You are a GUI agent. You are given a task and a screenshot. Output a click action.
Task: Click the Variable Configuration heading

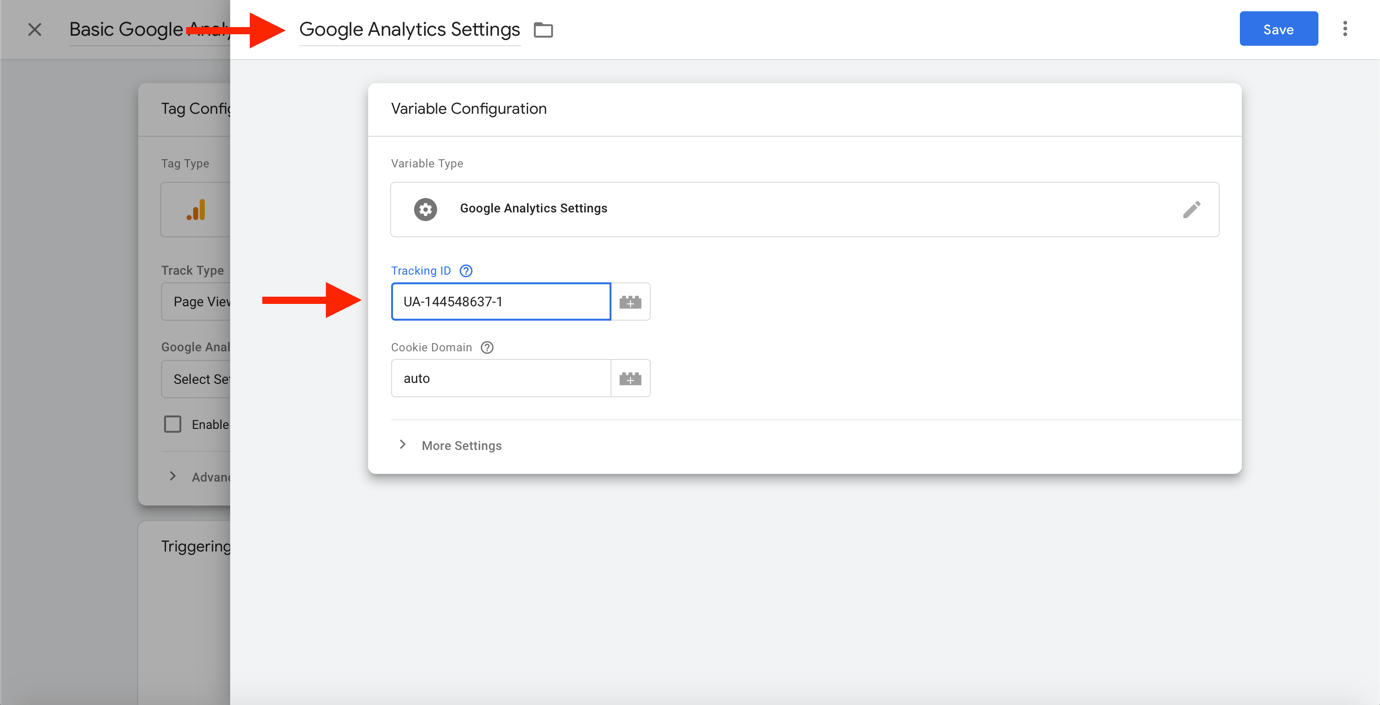pyautogui.click(x=469, y=109)
